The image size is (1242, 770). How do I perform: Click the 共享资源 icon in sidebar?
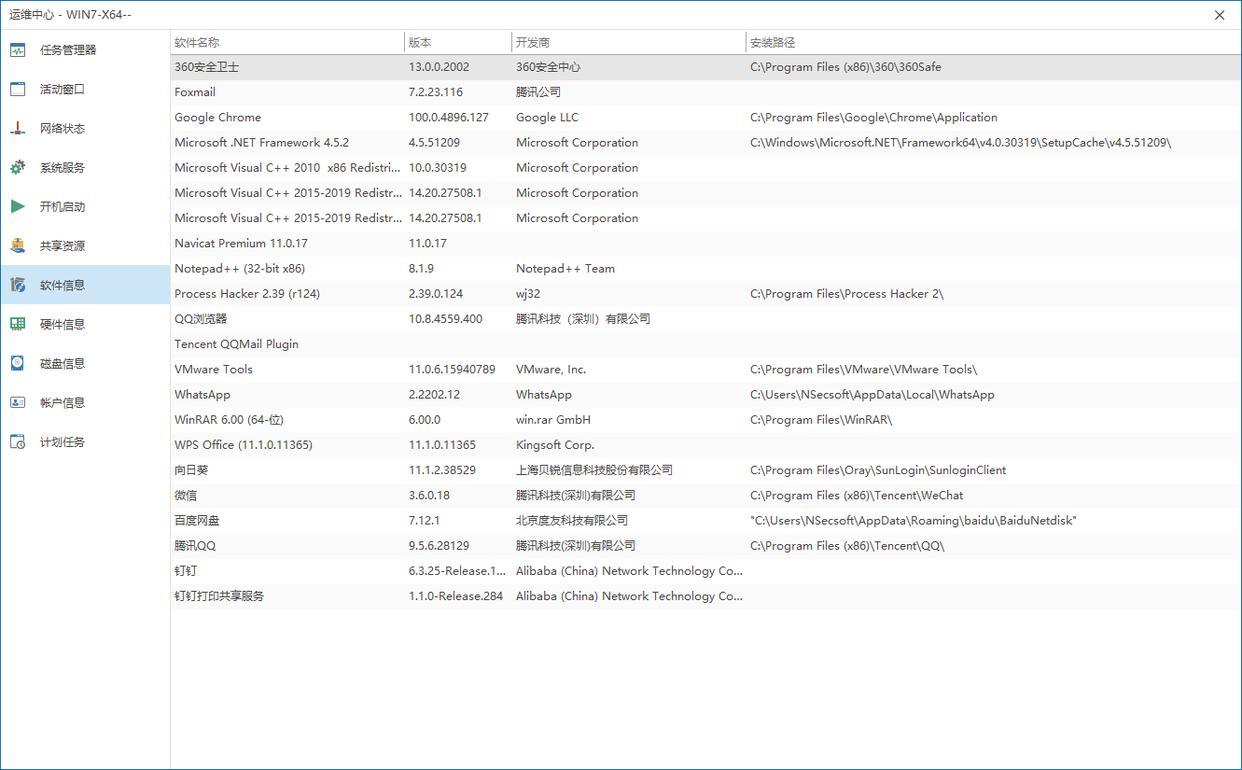18,246
